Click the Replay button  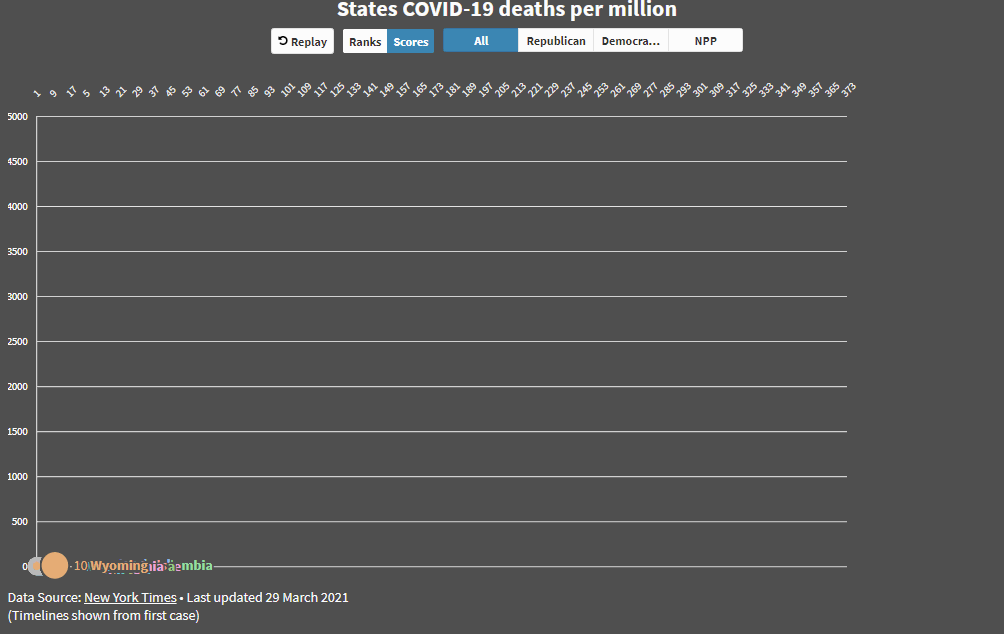[x=303, y=41]
